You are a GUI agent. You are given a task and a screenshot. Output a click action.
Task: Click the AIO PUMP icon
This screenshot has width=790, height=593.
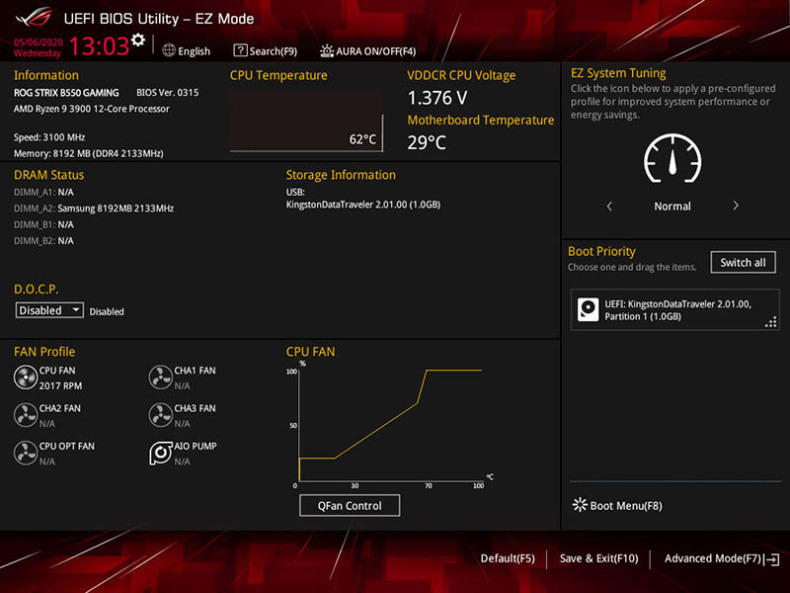coord(161,453)
